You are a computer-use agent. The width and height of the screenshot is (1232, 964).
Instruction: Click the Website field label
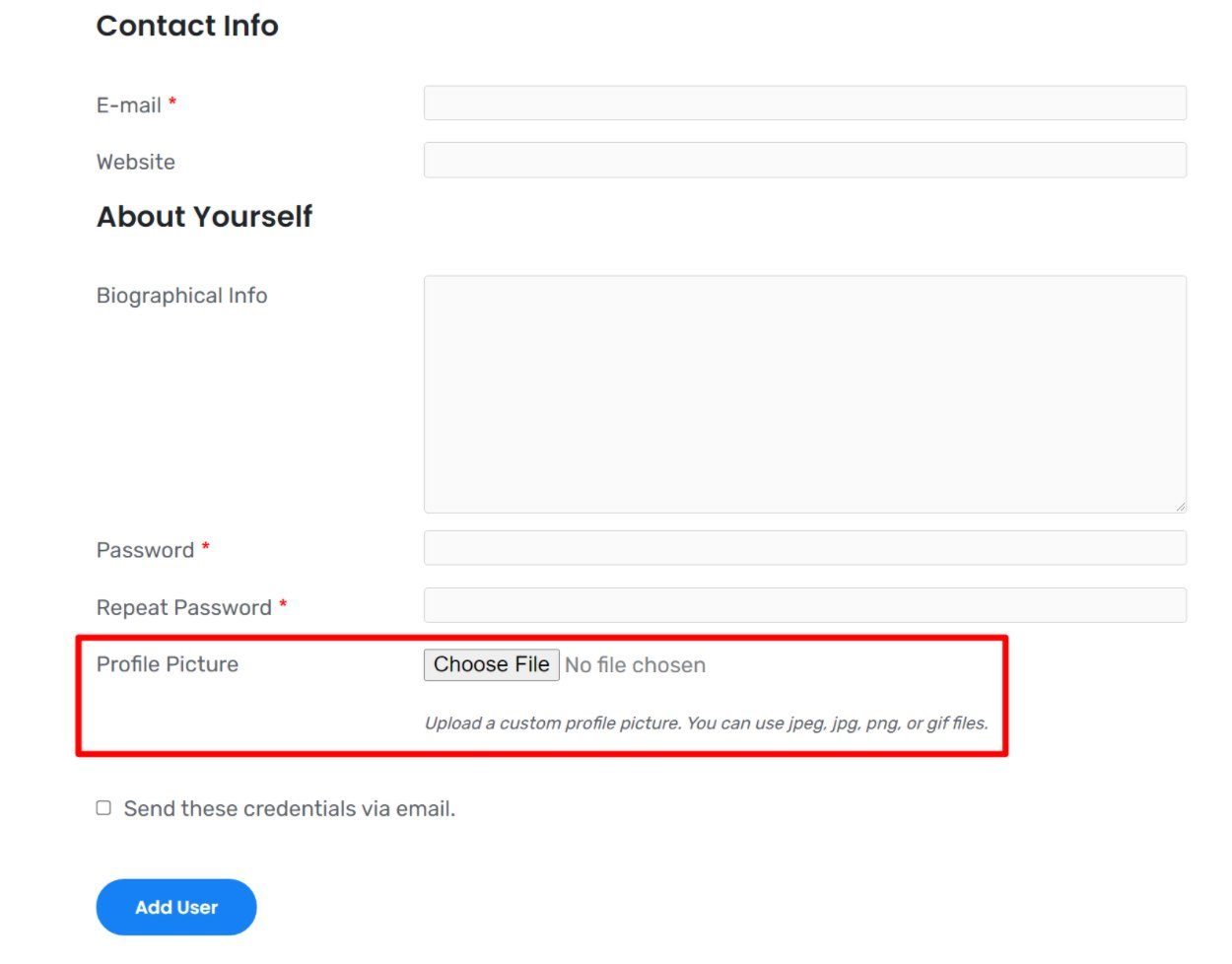point(136,163)
